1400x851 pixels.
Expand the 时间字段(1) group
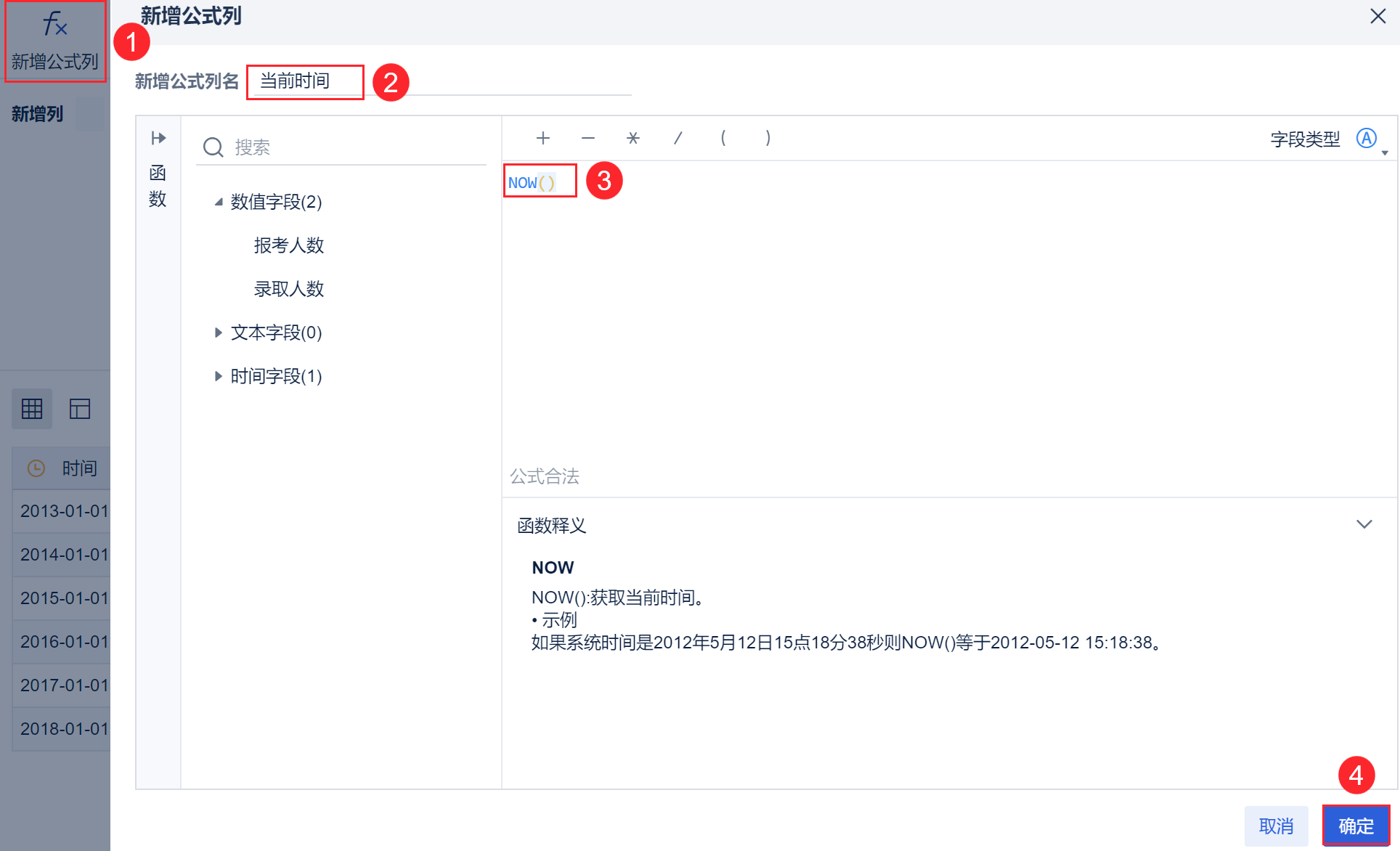[x=218, y=376]
